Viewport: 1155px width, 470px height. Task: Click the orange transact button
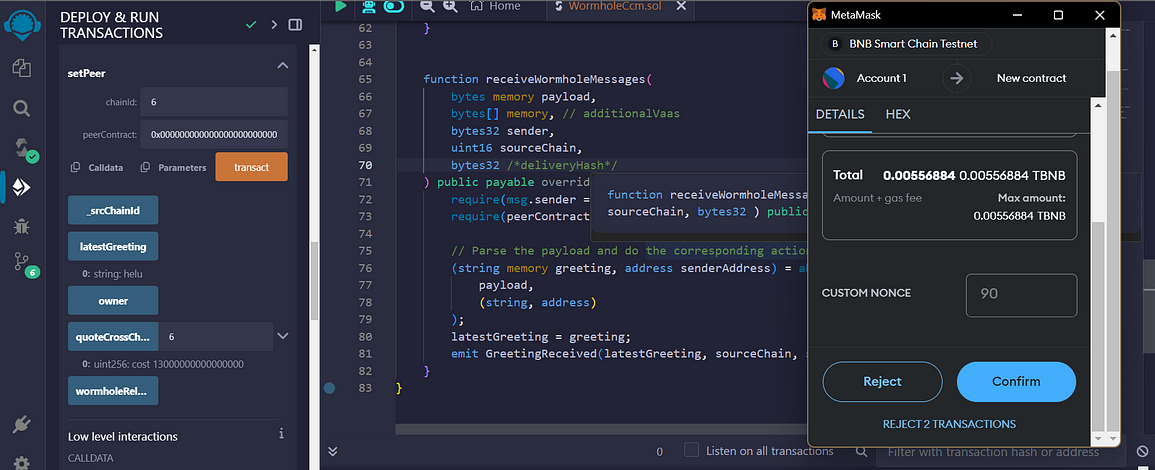click(x=251, y=167)
